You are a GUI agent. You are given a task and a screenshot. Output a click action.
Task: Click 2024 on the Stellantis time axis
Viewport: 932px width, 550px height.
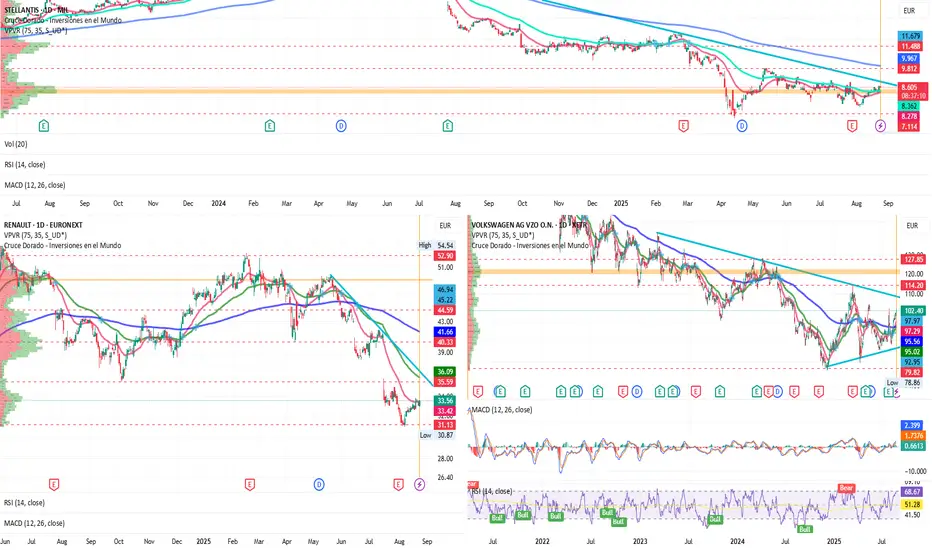click(218, 203)
